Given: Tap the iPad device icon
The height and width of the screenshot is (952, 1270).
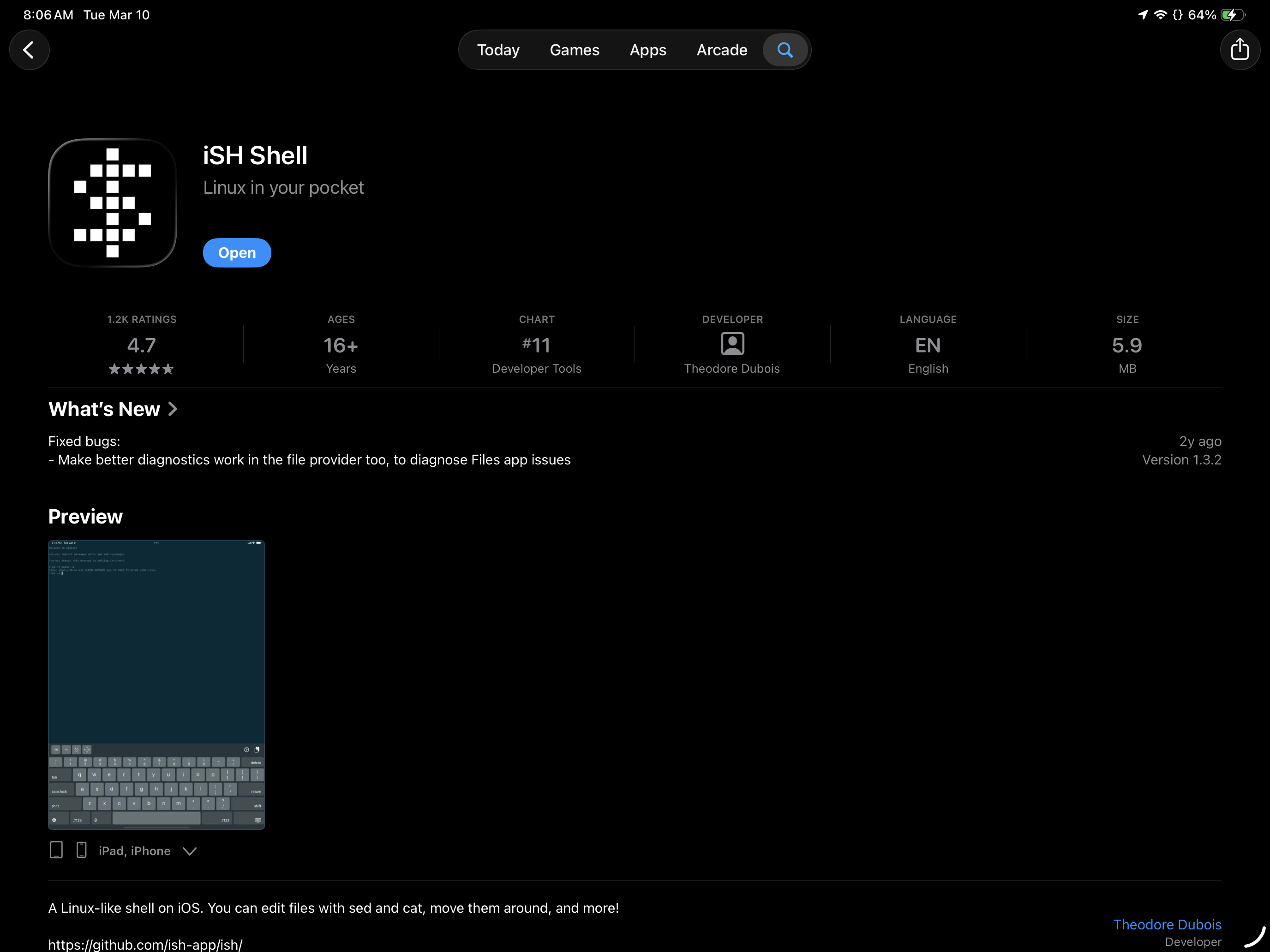Looking at the screenshot, I should [x=56, y=850].
